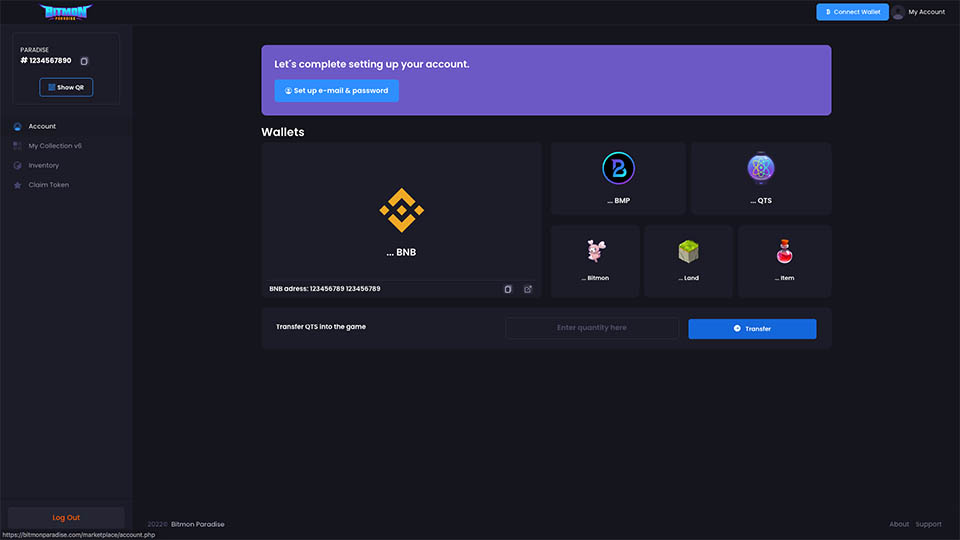Open the About link in footer
This screenshot has width=960, height=540.
pyautogui.click(x=899, y=524)
